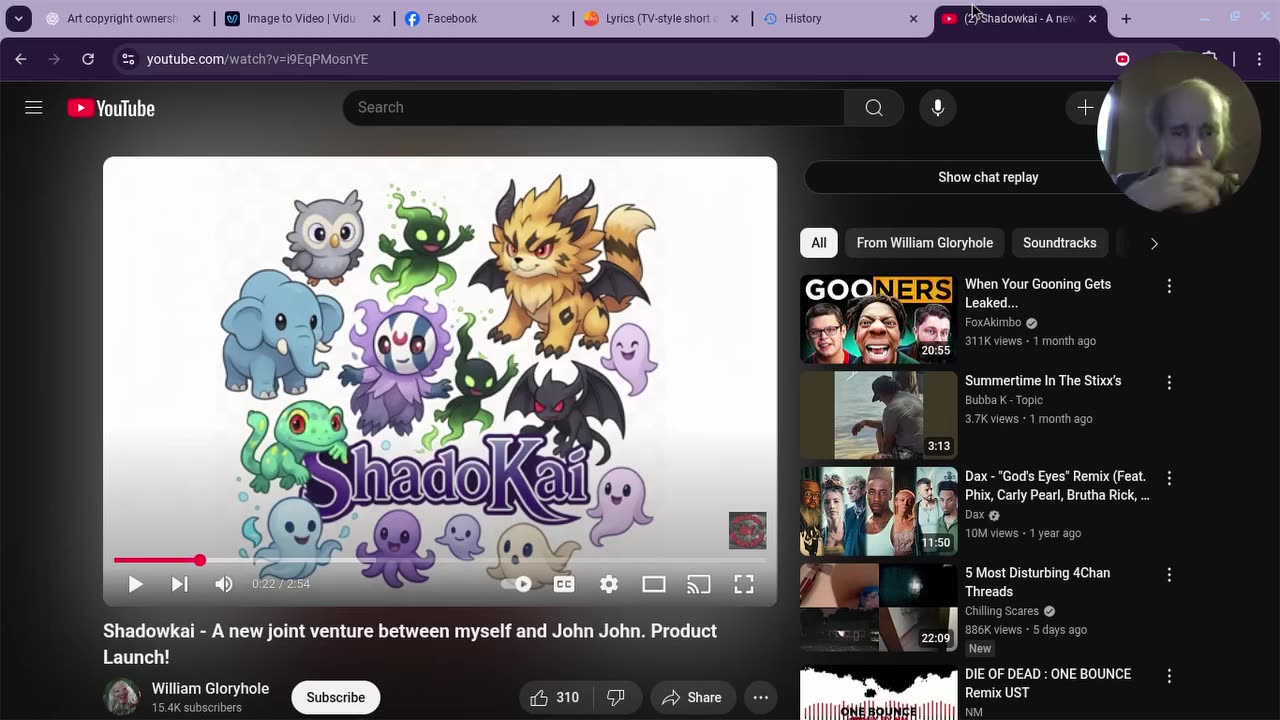The height and width of the screenshot is (720, 1280).
Task: View site information icon in address bar
Action: 128,59
